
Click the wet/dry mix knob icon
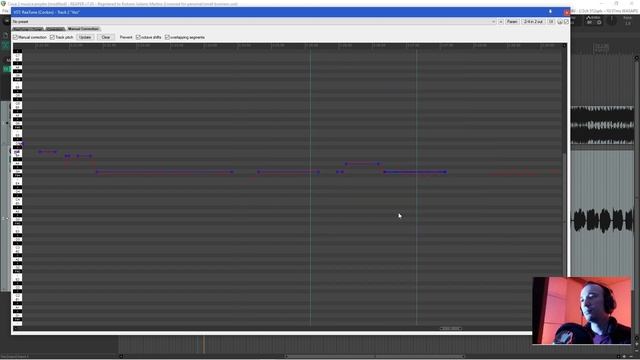(x=560, y=21)
